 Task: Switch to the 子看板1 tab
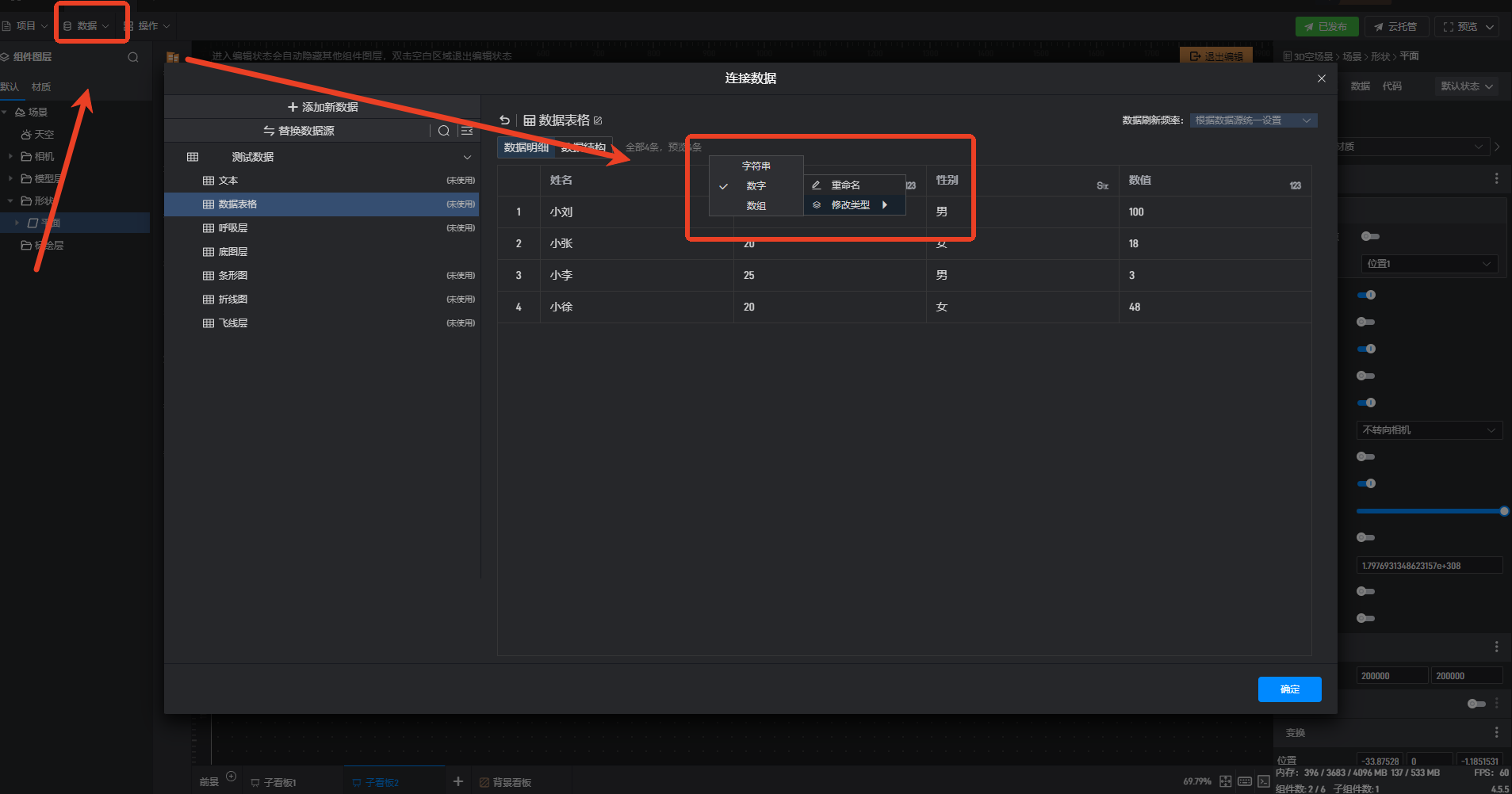coord(274,782)
